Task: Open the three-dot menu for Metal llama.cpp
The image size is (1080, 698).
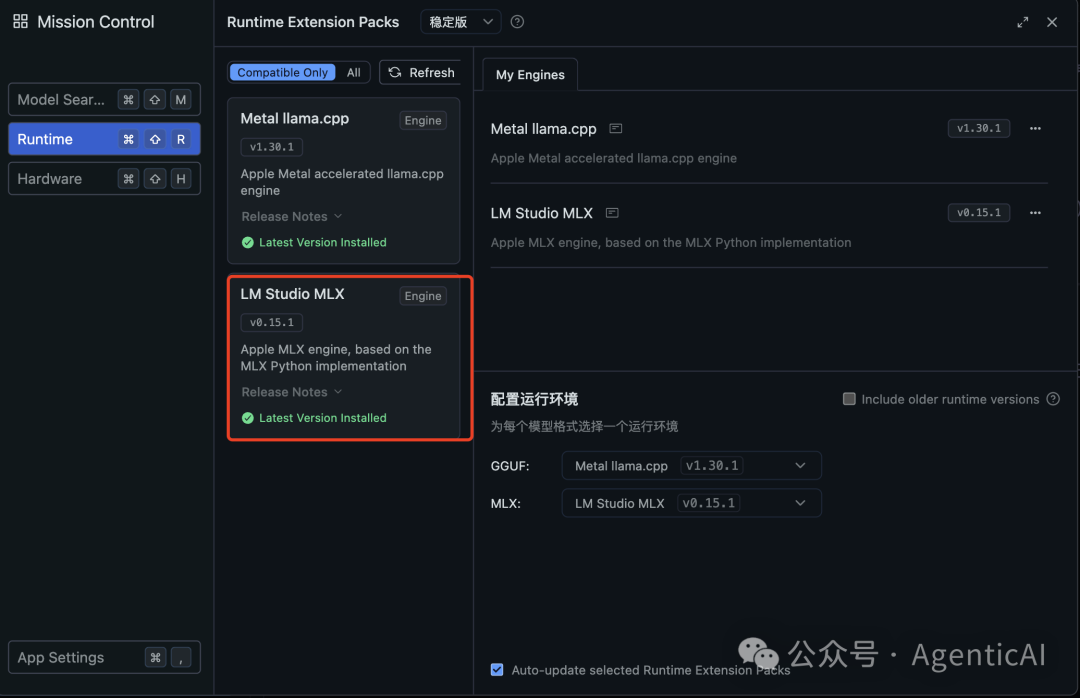Action: (x=1035, y=129)
